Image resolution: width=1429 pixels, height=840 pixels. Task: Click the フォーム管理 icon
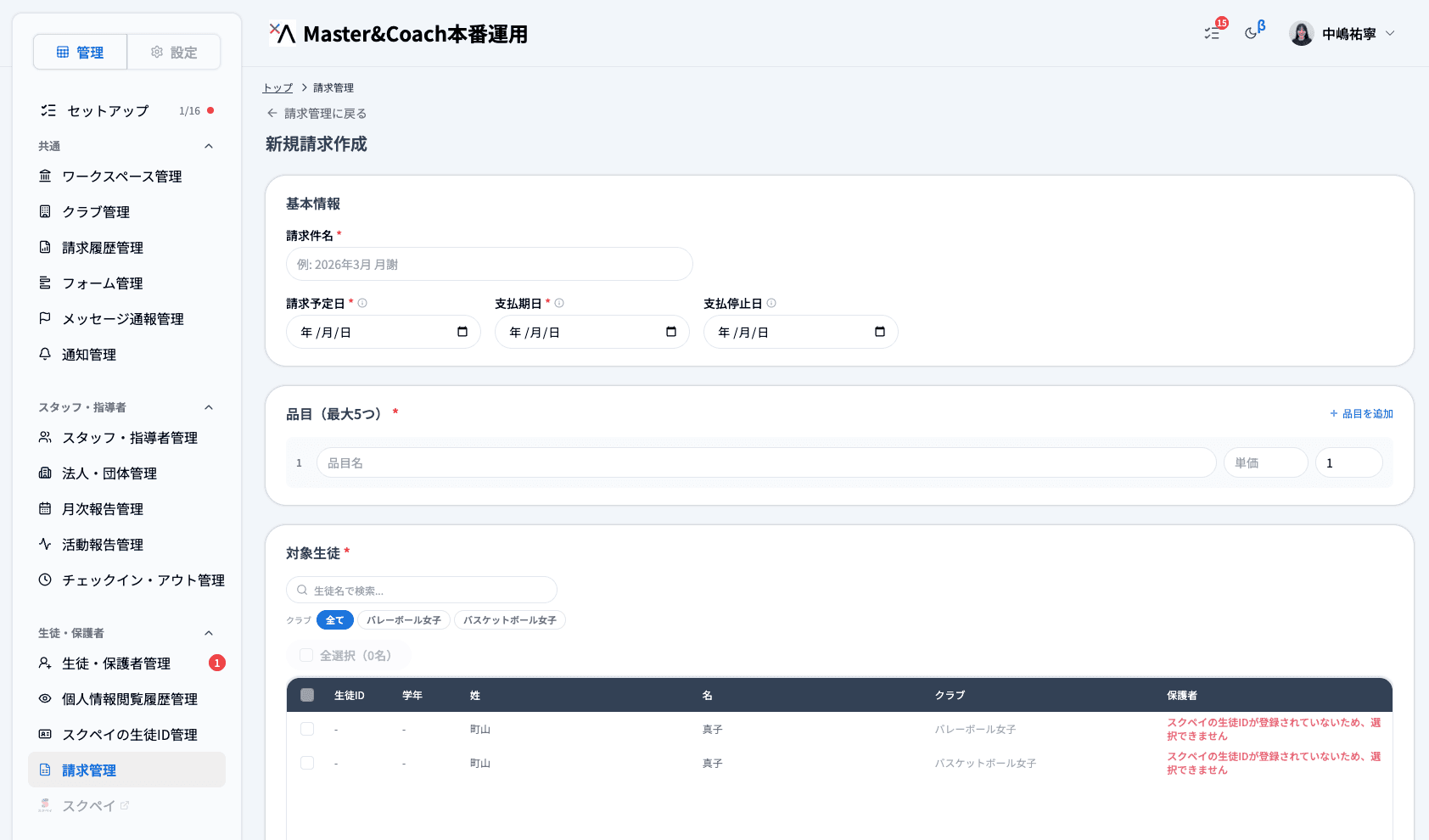pos(45,283)
